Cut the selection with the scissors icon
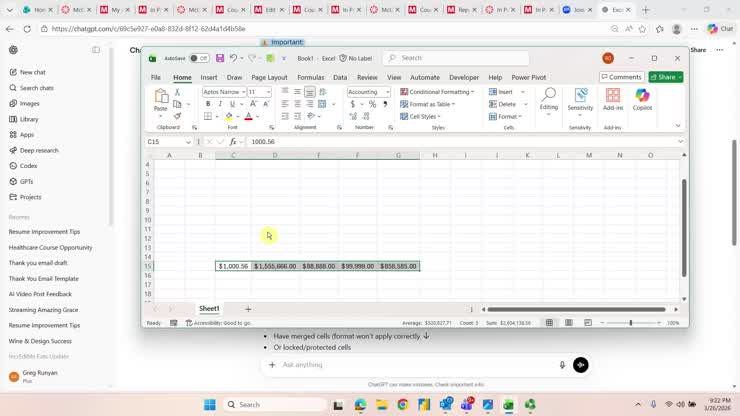740x416 pixels. tap(177, 92)
